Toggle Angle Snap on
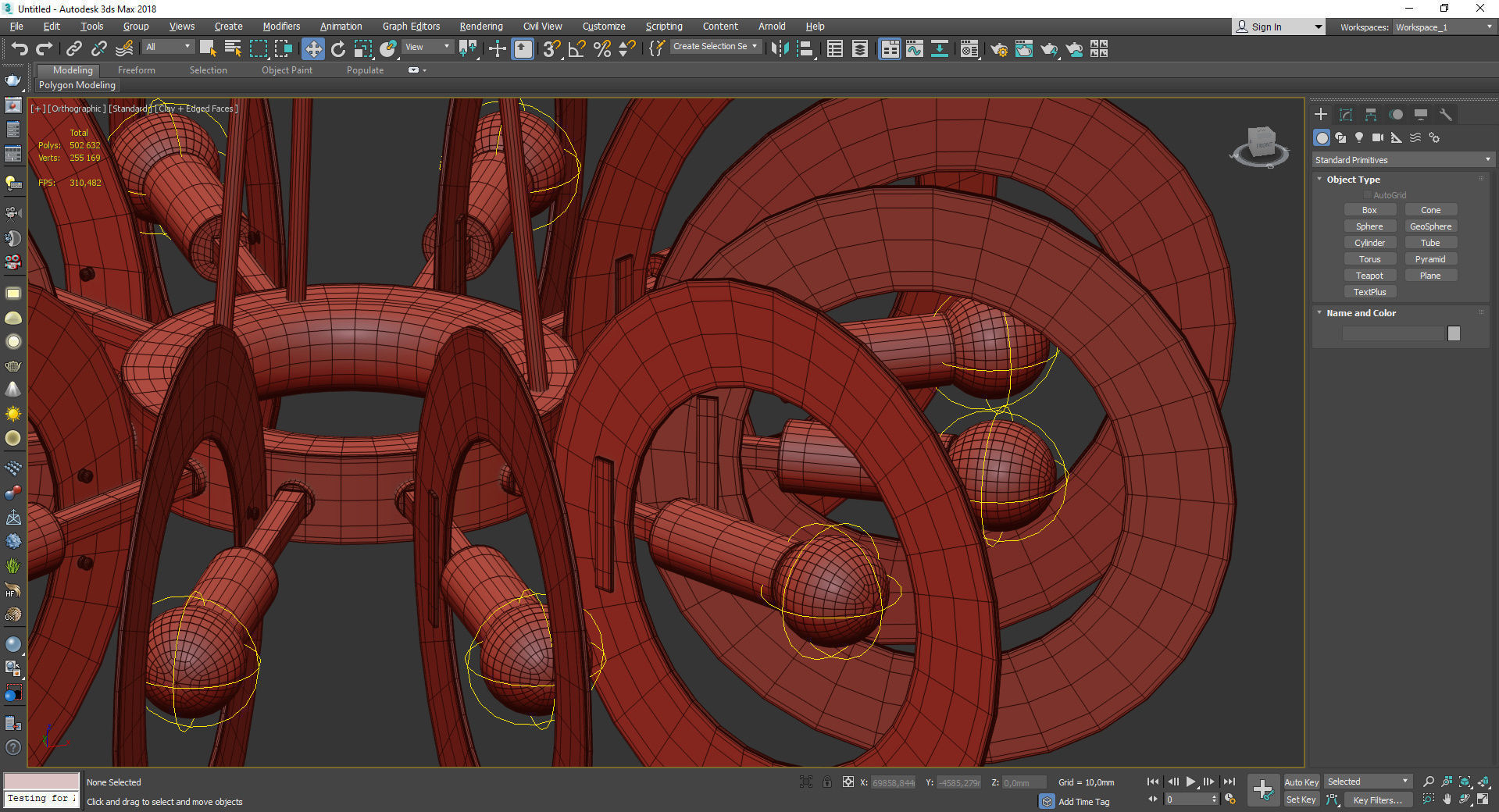Screen dimensions: 1499x812 576,49
